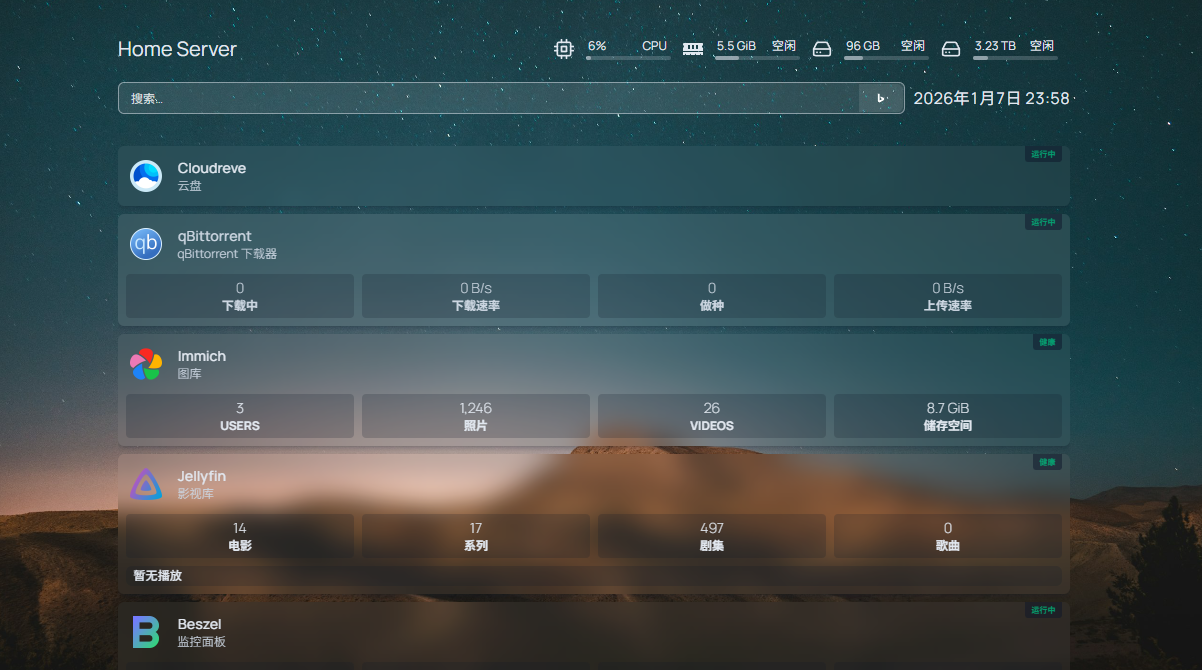This screenshot has height=670, width=1202.
Task: Click the memory RAM icon
Action: click(693, 48)
